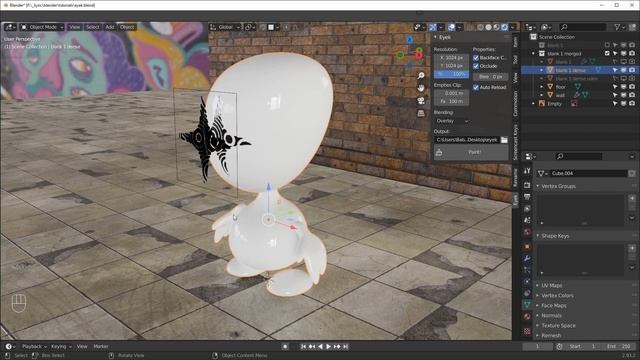Jump to the timeline start frame
The image size is (640, 360).
[303, 347]
